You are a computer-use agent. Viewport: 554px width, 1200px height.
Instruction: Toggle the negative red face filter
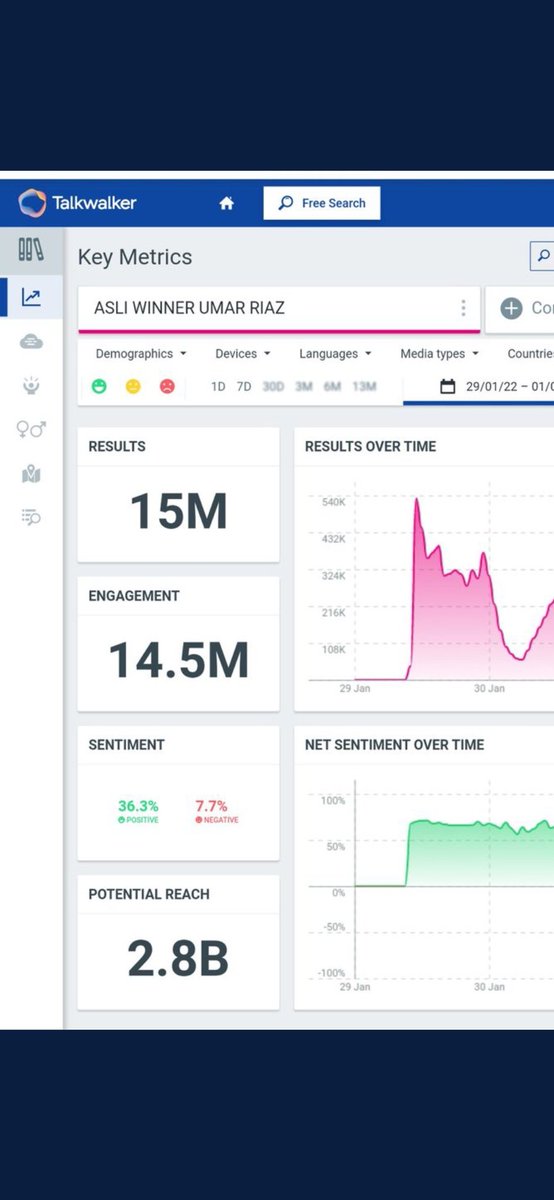coord(167,386)
